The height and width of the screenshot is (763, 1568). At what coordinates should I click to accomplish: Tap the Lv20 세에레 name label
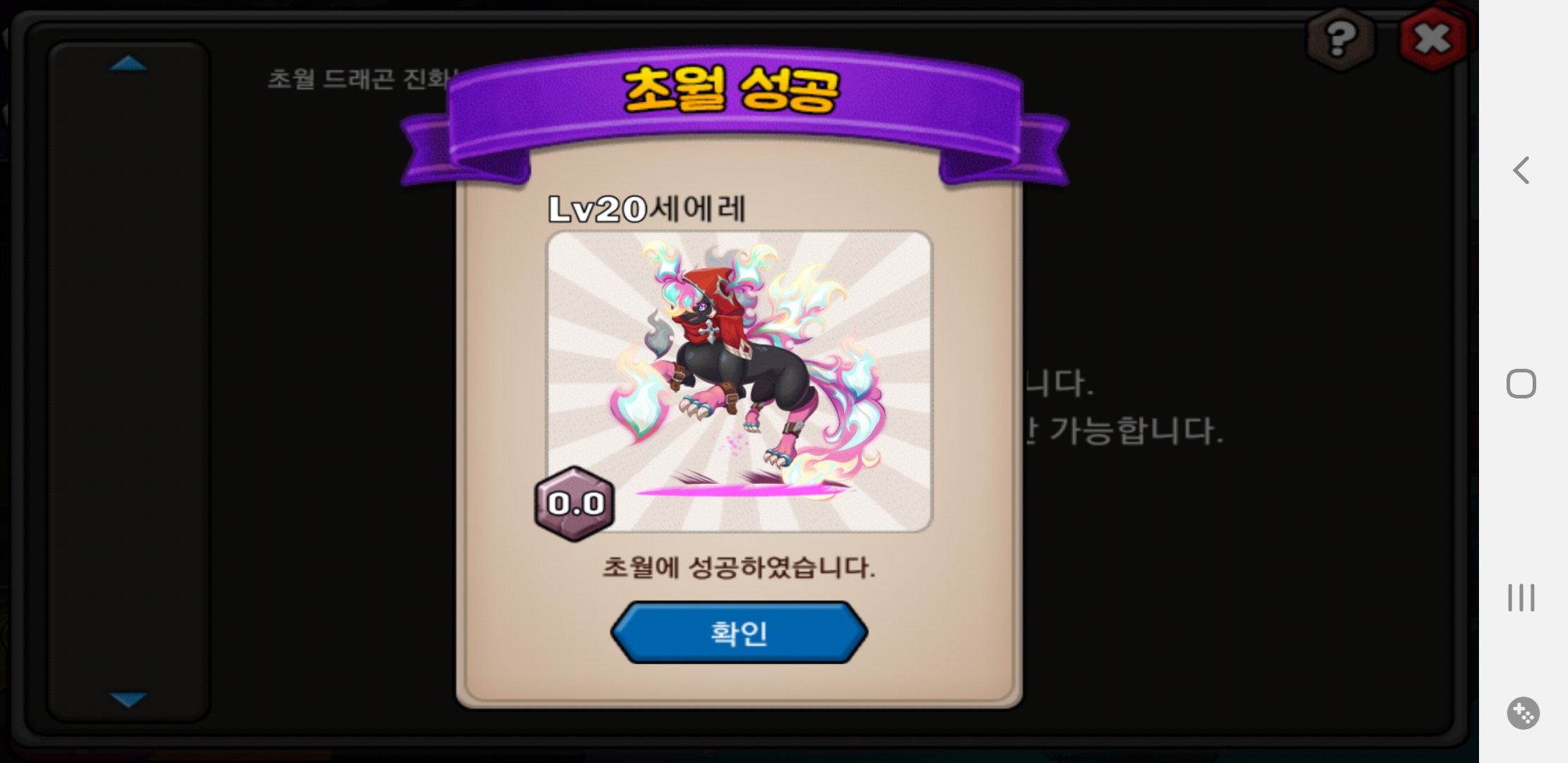tap(647, 208)
